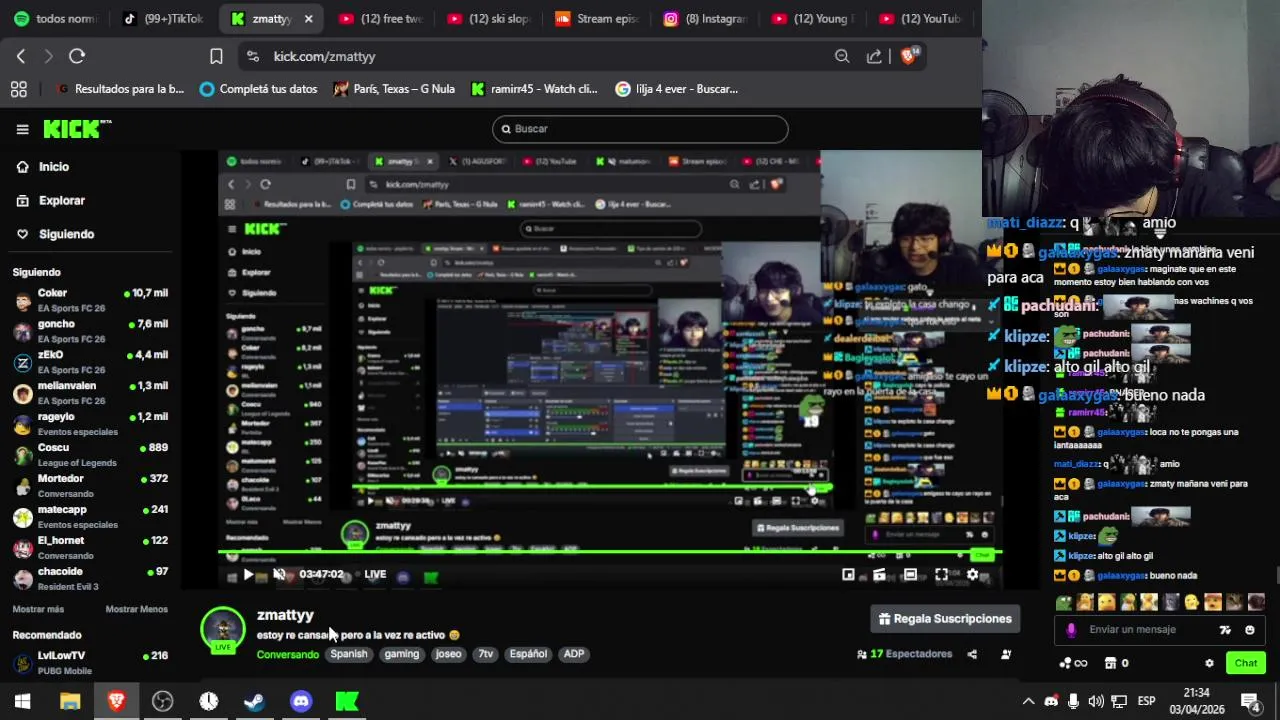Select the 7tv tag

(x=486, y=654)
